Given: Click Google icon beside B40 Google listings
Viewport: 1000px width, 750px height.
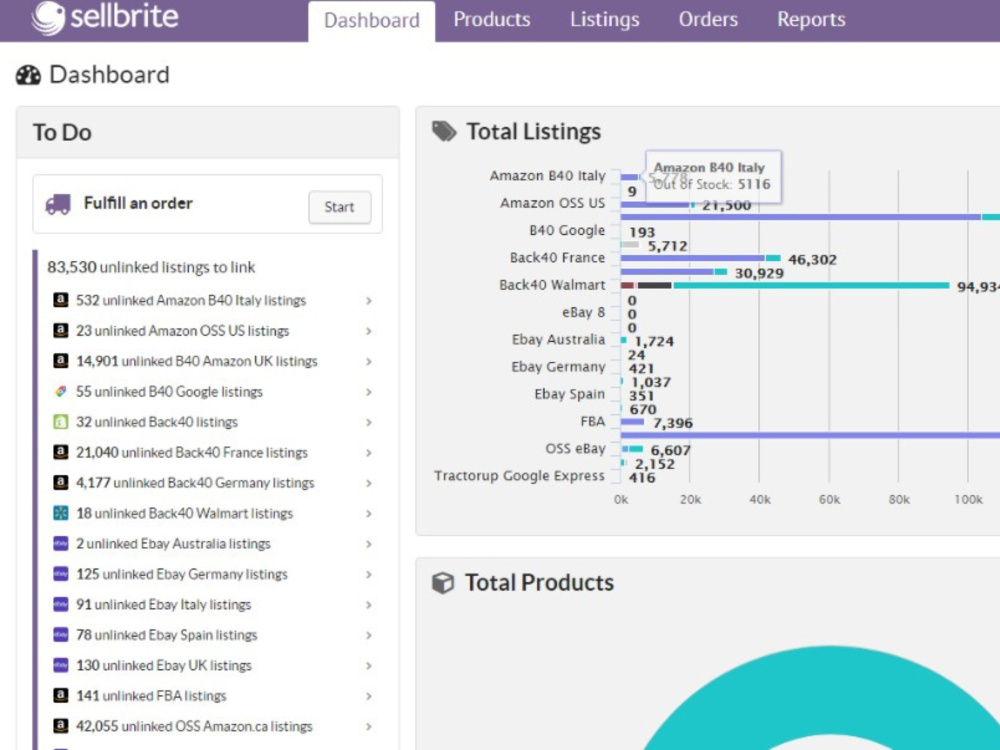Looking at the screenshot, I should click(x=61, y=392).
